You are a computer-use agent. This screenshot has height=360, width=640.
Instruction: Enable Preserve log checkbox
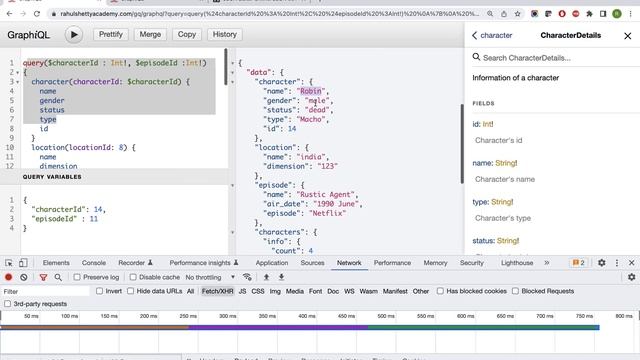(x=77, y=277)
